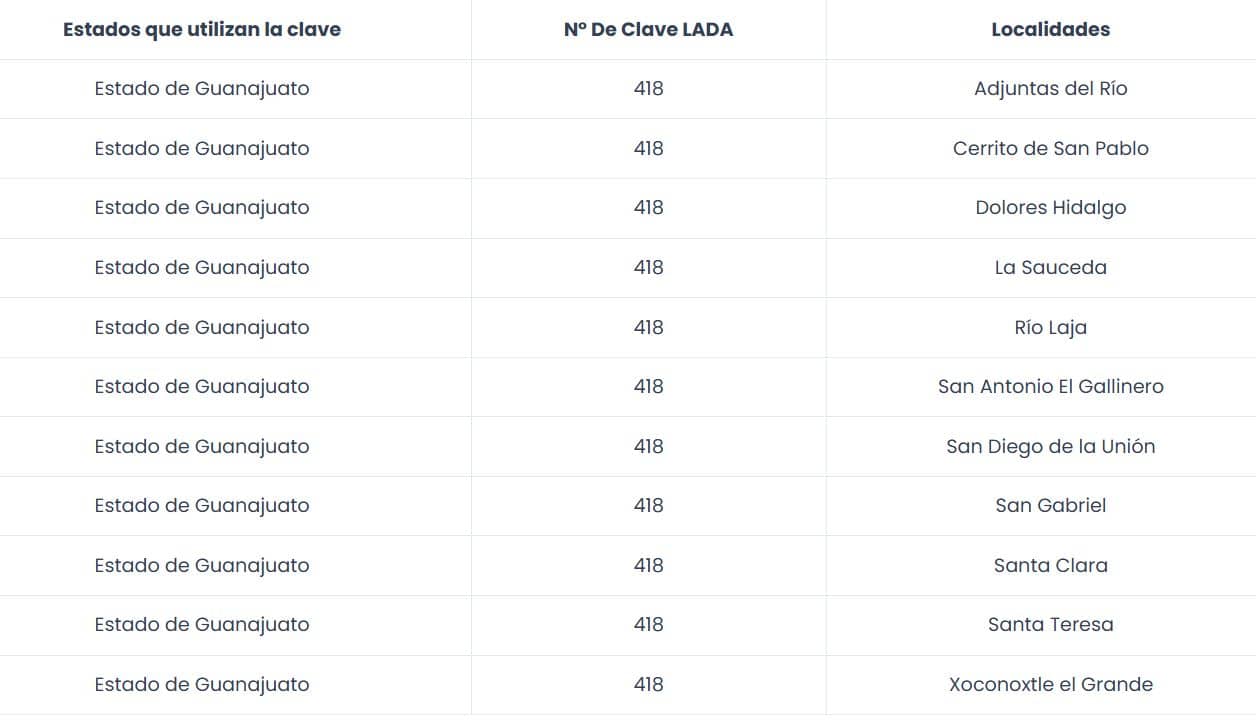Select 'San Diego de la Unión' cell
The height and width of the screenshot is (722, 1256).
click(x=1050, y=447)
